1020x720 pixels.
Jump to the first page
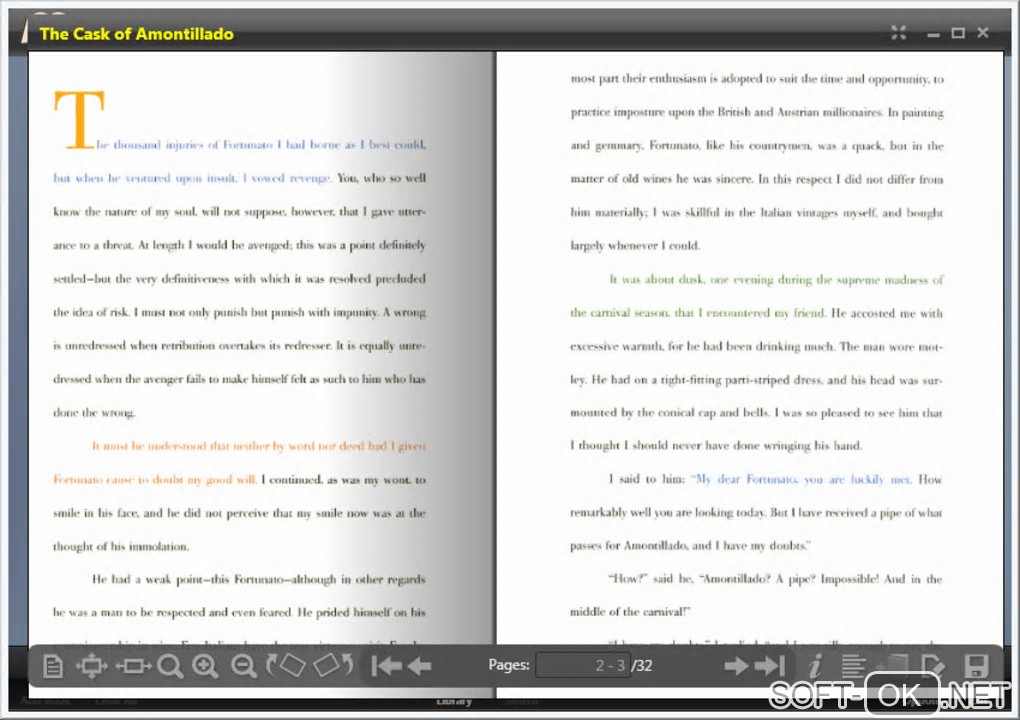point(386,666)
